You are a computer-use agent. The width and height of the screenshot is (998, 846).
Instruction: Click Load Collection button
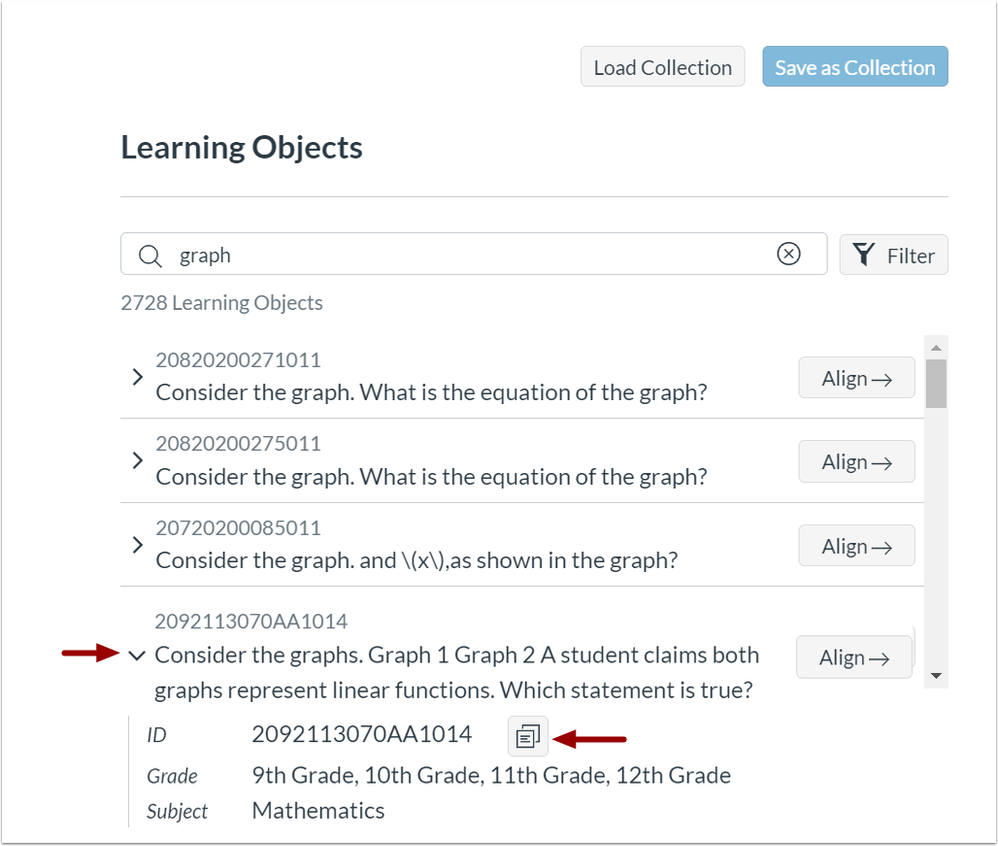[662, 67]
